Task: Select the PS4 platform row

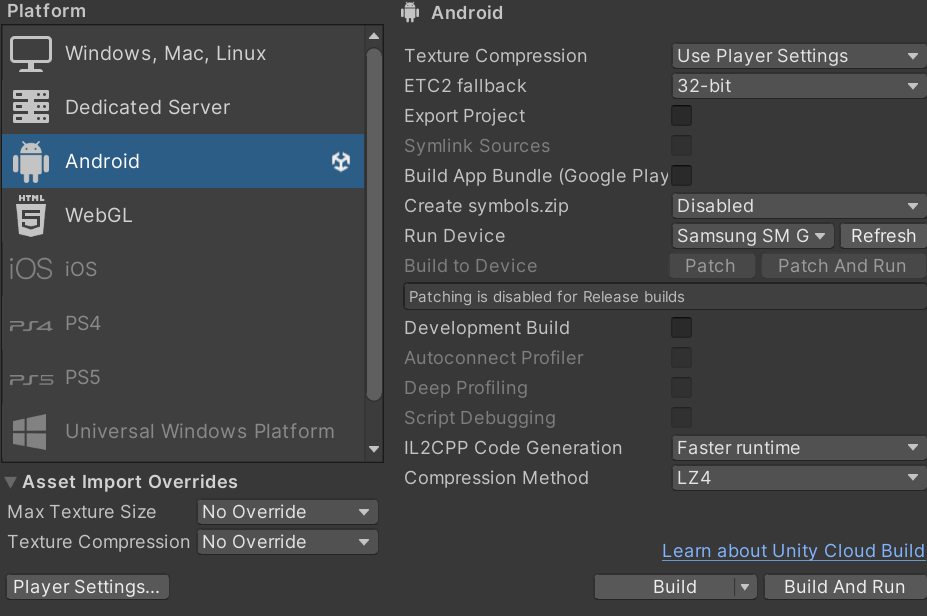Action: [x=183, y=323]
